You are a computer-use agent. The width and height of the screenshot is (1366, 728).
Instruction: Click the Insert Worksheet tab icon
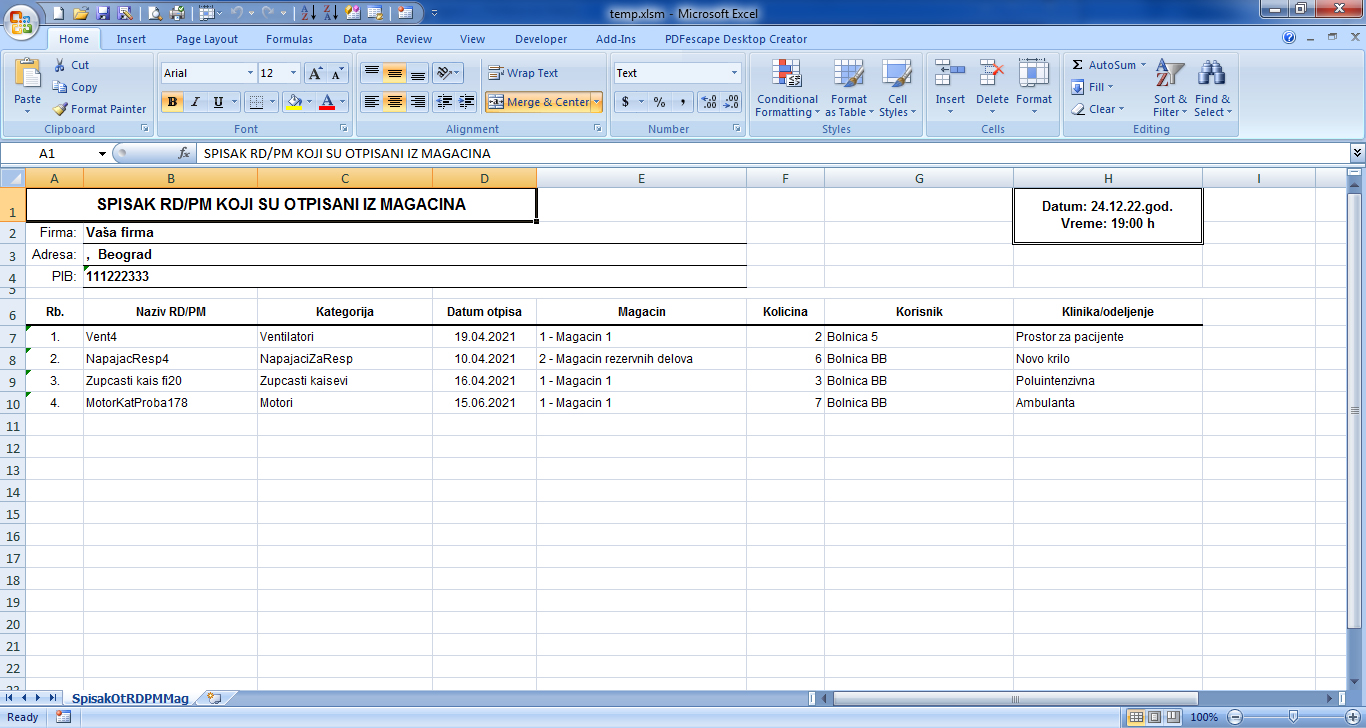(213, 697)
